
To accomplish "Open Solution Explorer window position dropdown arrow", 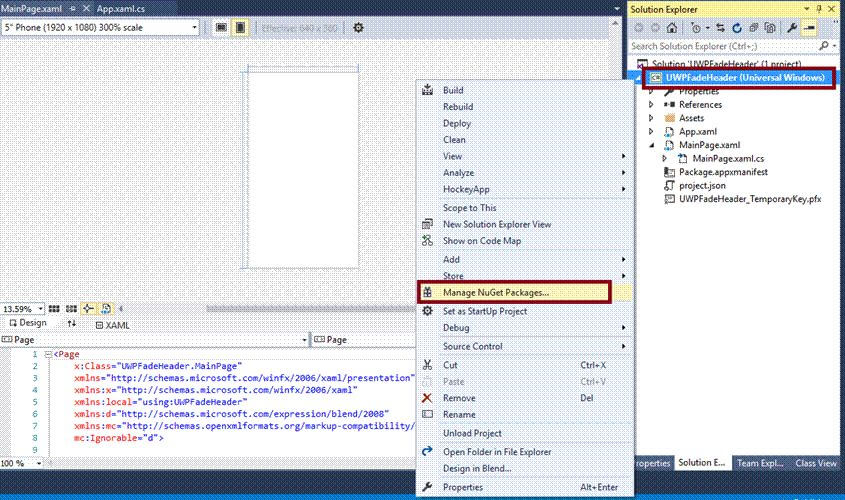I will [x=807, y=9].
